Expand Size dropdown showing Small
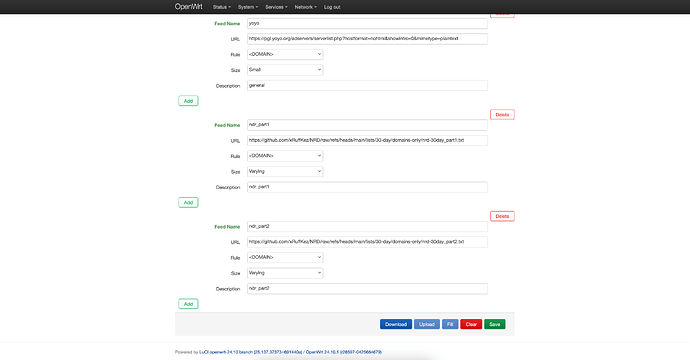The image size is (690, 360). point(285,70)
